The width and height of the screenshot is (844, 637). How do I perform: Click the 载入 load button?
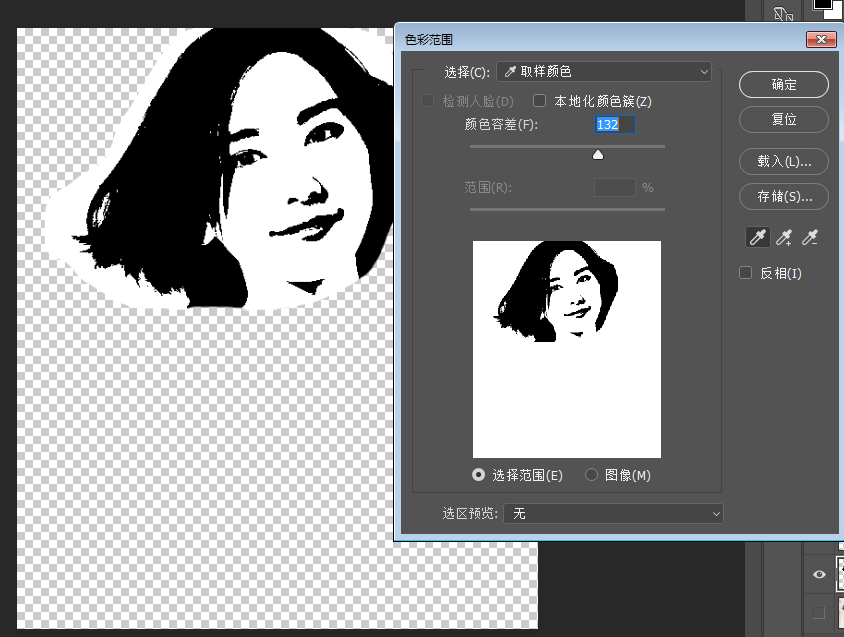click(784, 162)
